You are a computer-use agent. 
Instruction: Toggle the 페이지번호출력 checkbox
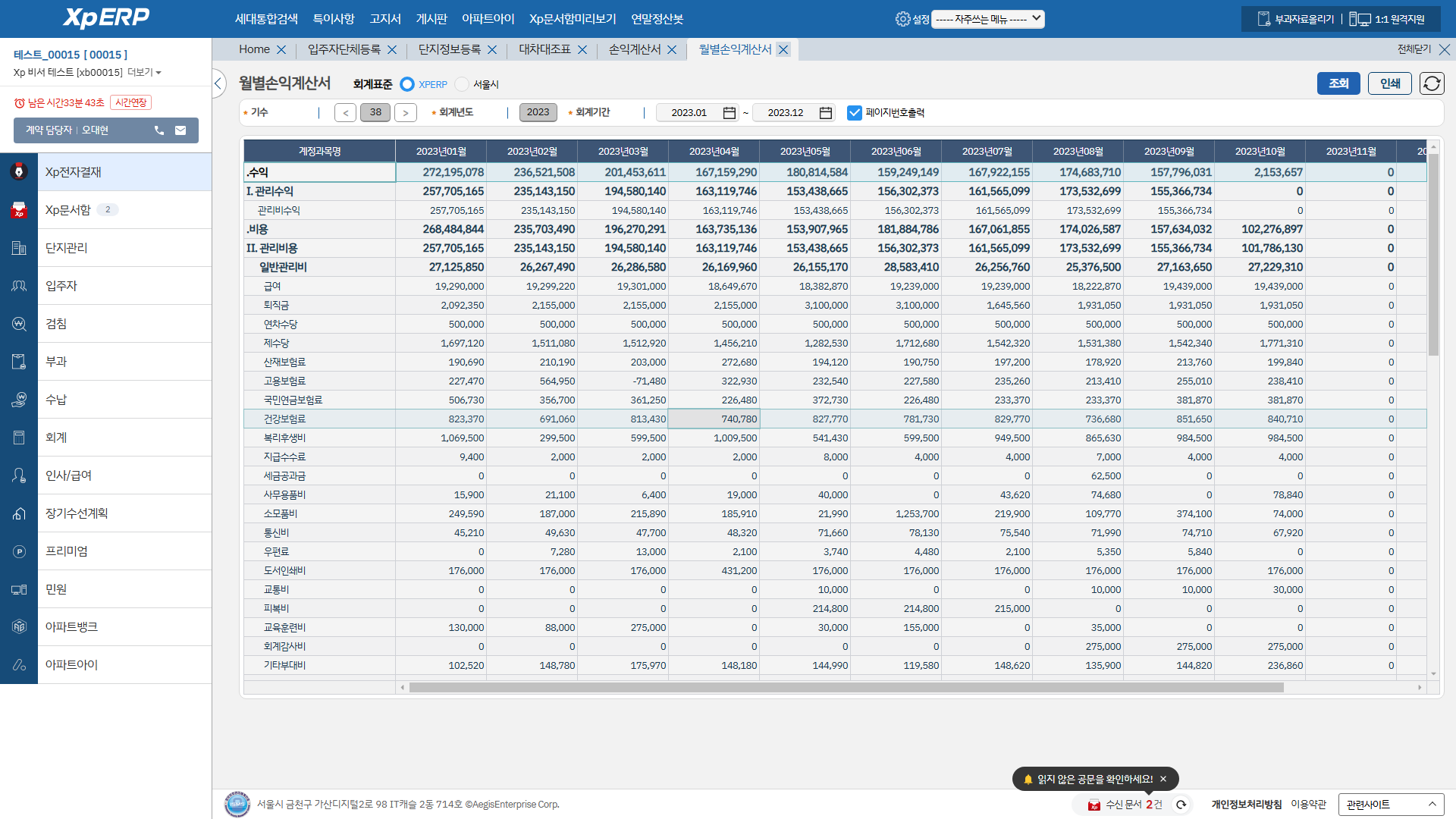tap(855, 113)
